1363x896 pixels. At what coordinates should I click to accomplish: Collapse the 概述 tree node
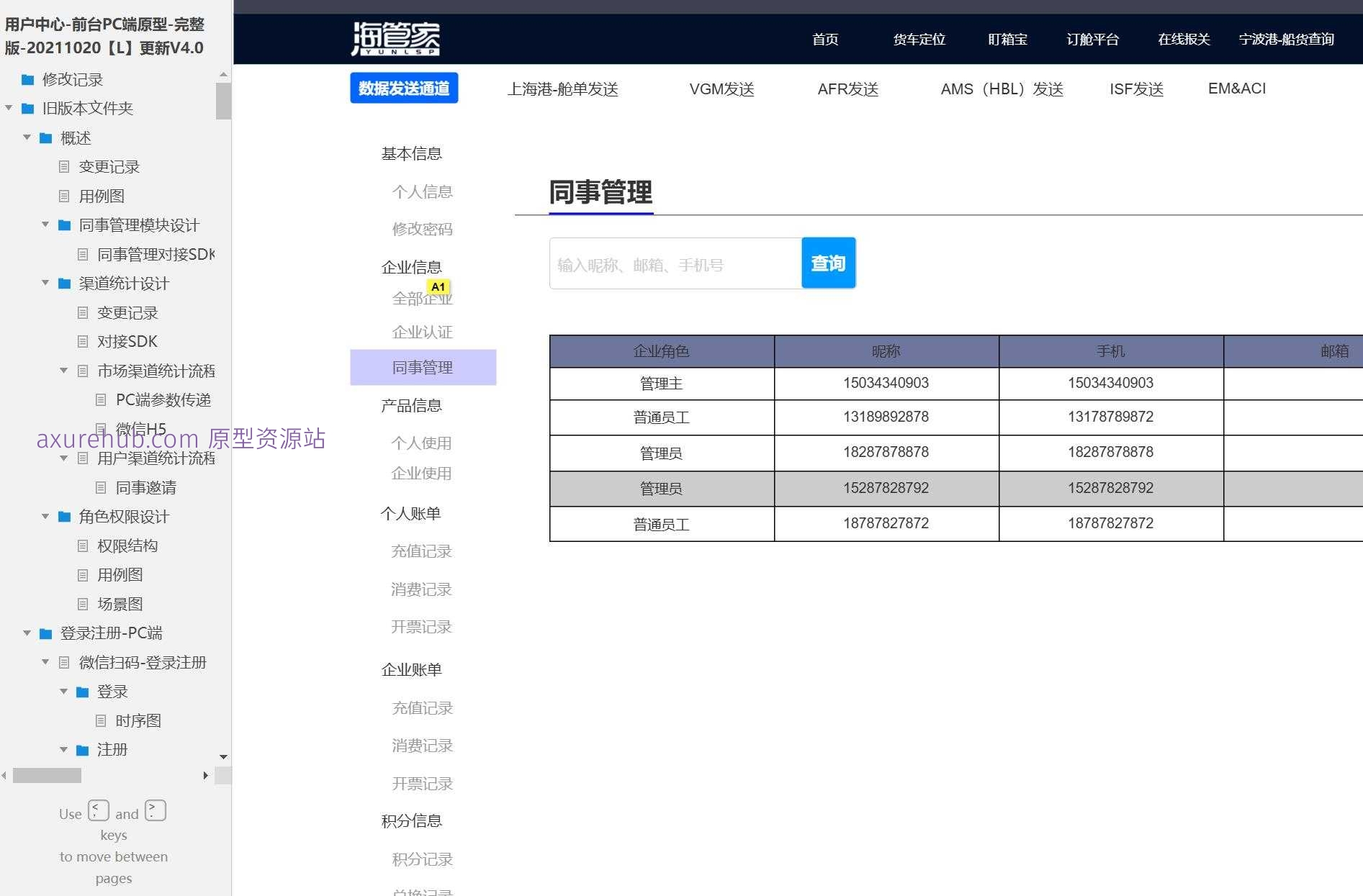27,137
